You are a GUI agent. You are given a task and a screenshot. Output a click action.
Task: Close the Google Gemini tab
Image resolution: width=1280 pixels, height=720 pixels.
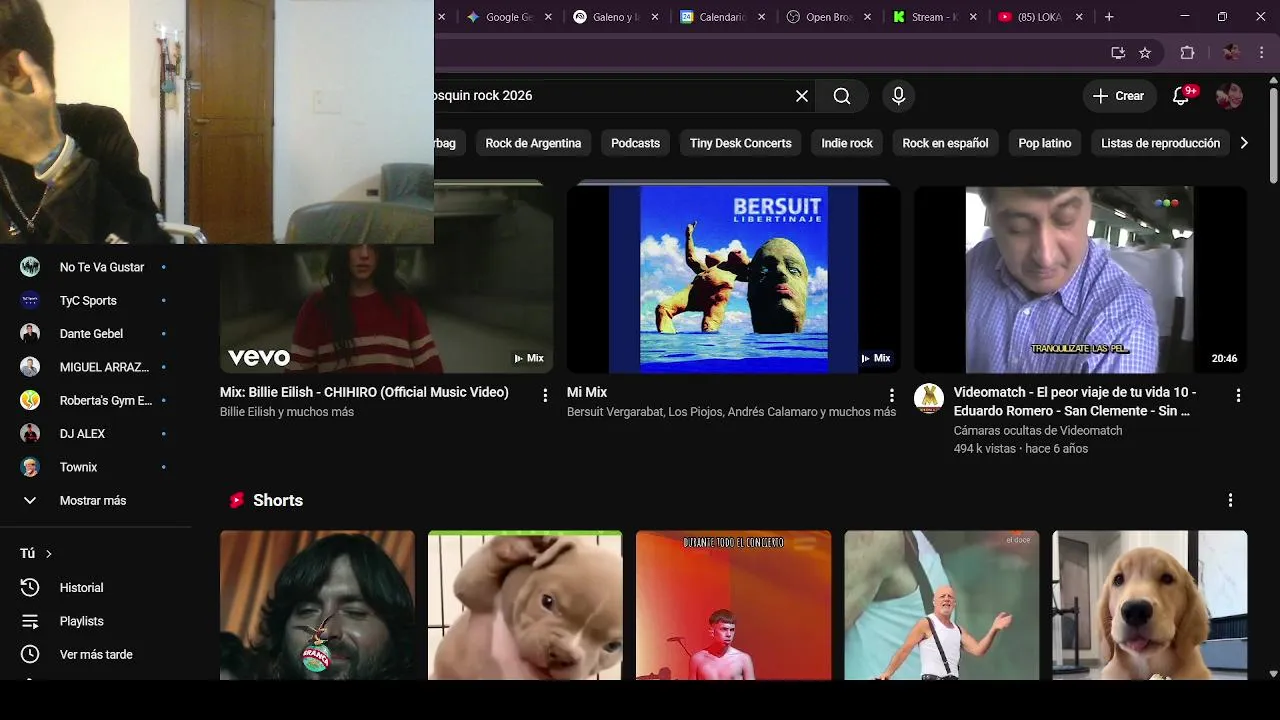[x=548, y=17]
